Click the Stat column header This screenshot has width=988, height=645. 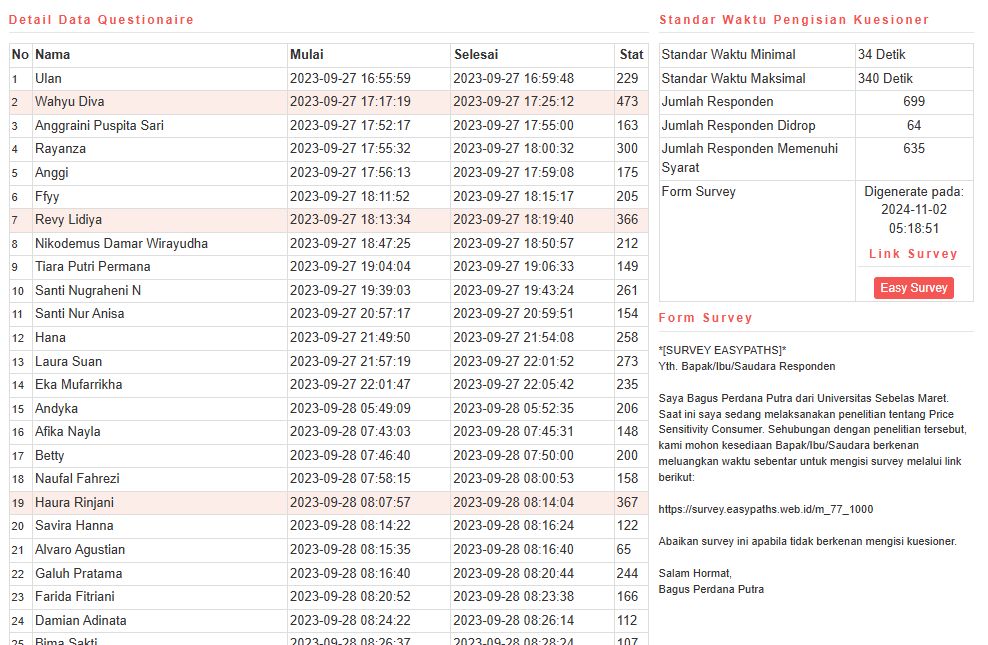pyautogui.click(x=631, y=55)
